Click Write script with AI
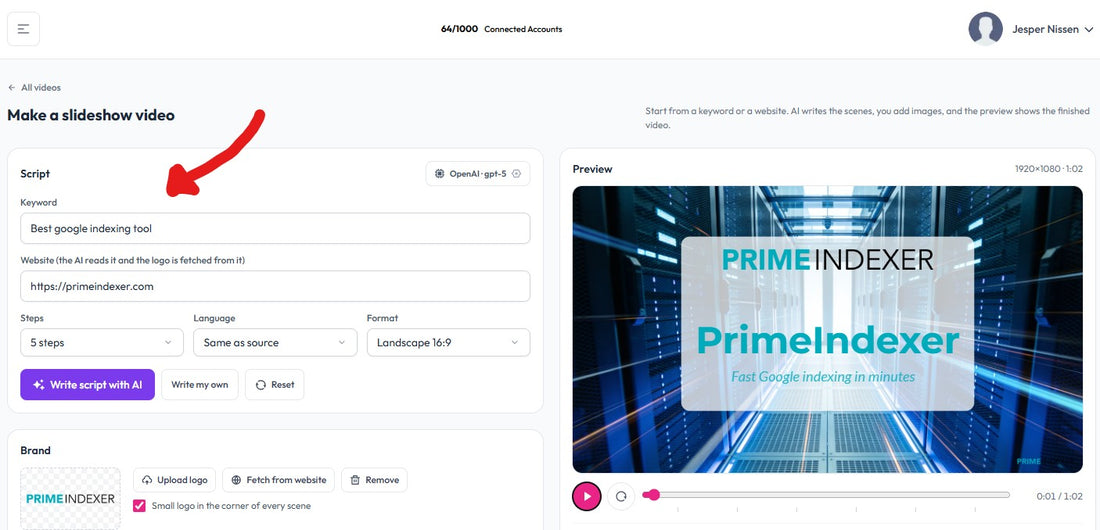 [88, 385]
